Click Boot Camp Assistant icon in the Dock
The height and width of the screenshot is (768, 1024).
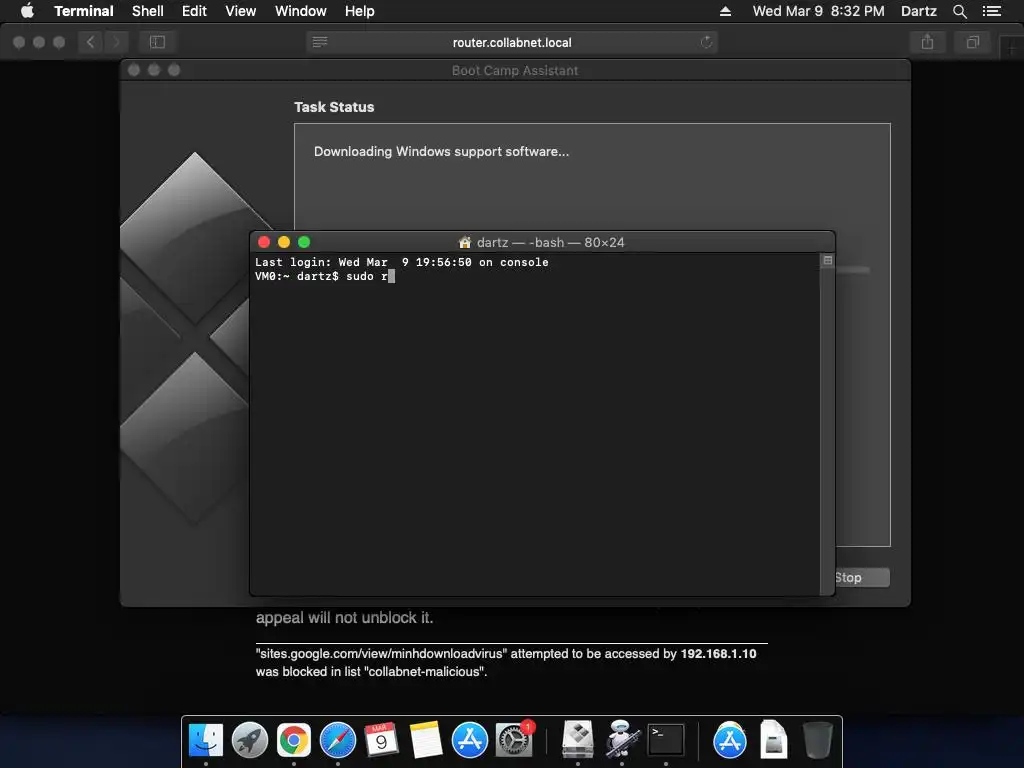pyautogui.click(x=578, y=740)
